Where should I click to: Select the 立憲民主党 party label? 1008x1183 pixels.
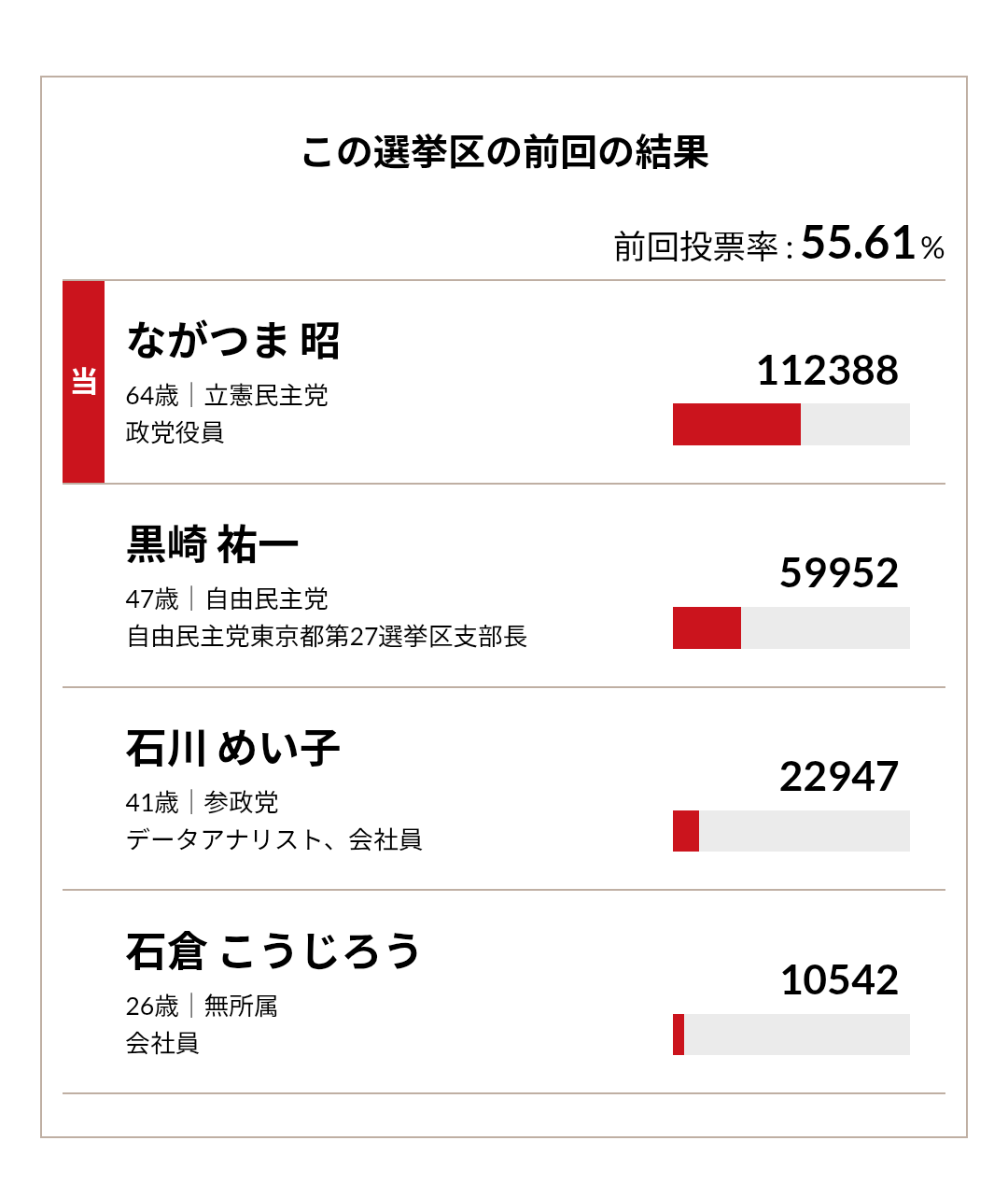tap(266, 396)
